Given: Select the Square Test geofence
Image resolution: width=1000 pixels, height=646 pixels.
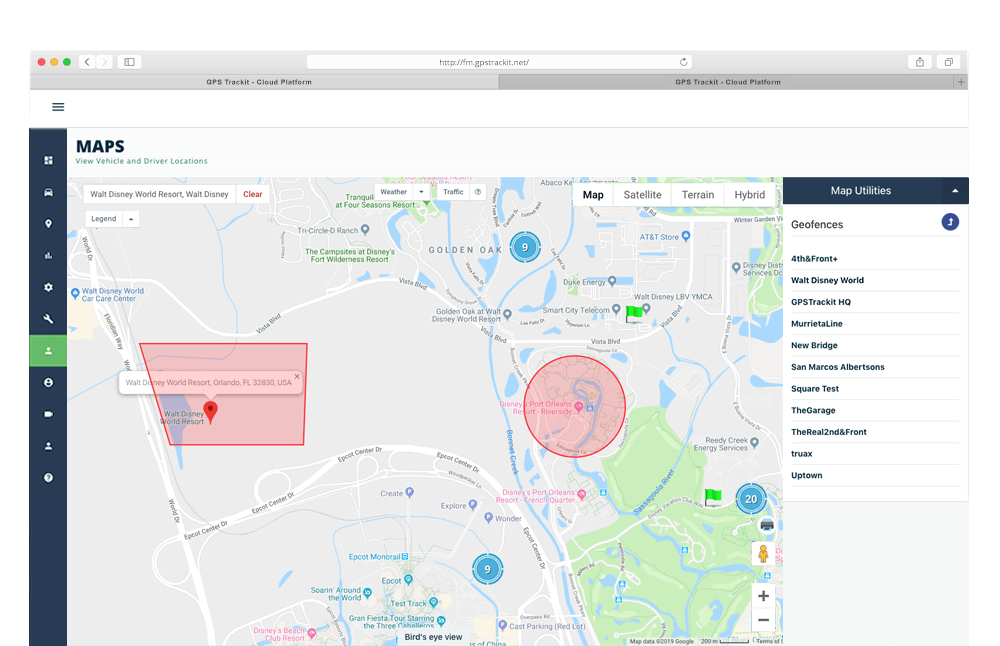Looking at the screenshot, I should (874, 389).
